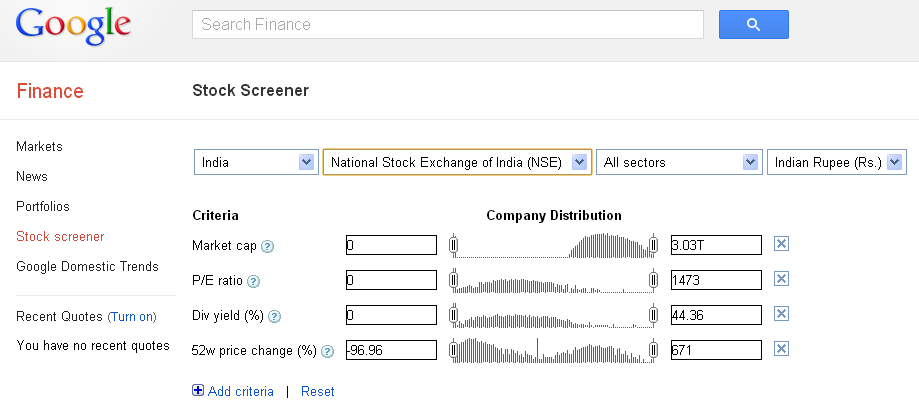The width and height of the screenshot is (919, 414).
Task: Open Portfolios from the sidebar
Action: tap(43, 206)
